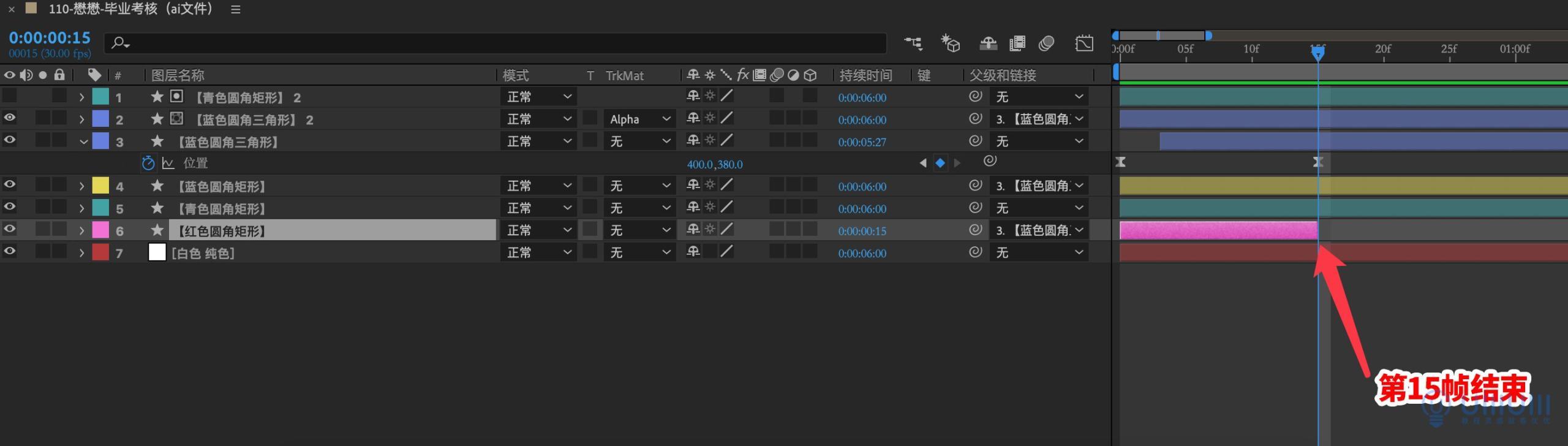Click the position graph icon
The image size is (1568, 446).
[x=168, y=163]
